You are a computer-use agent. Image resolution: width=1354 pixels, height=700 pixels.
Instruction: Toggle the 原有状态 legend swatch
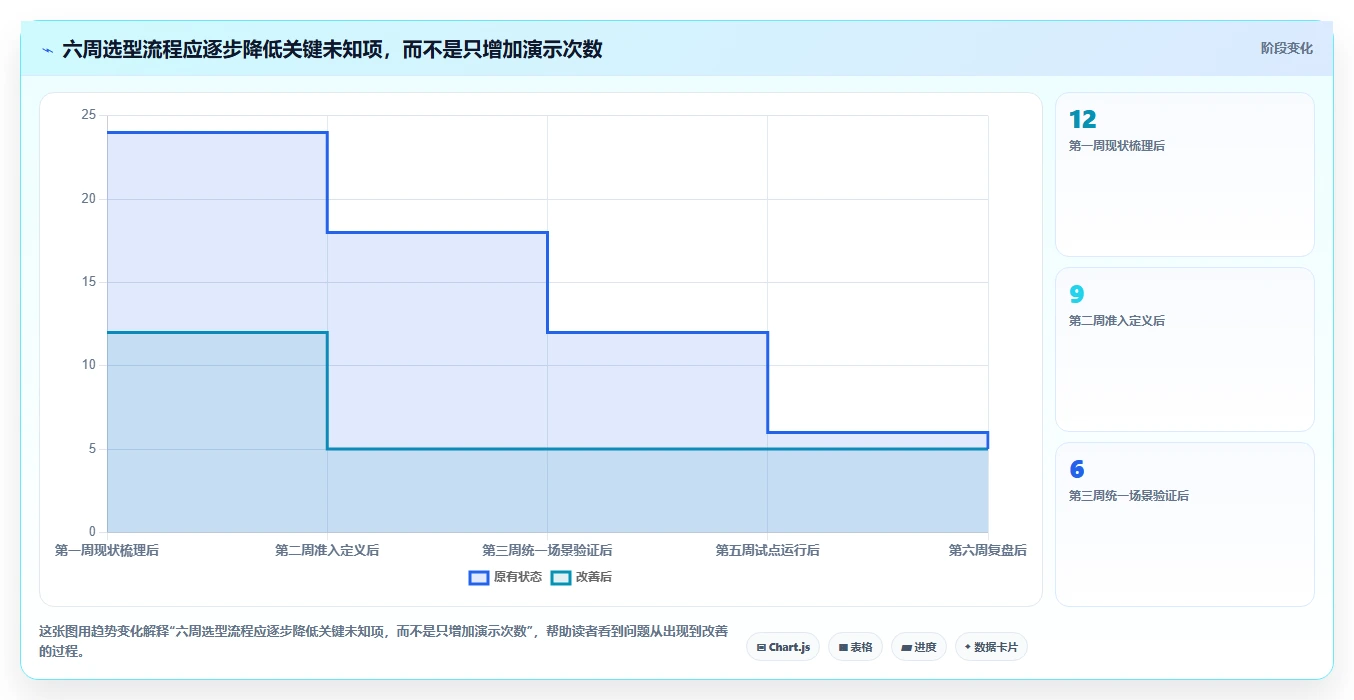[x=479, y=577]
